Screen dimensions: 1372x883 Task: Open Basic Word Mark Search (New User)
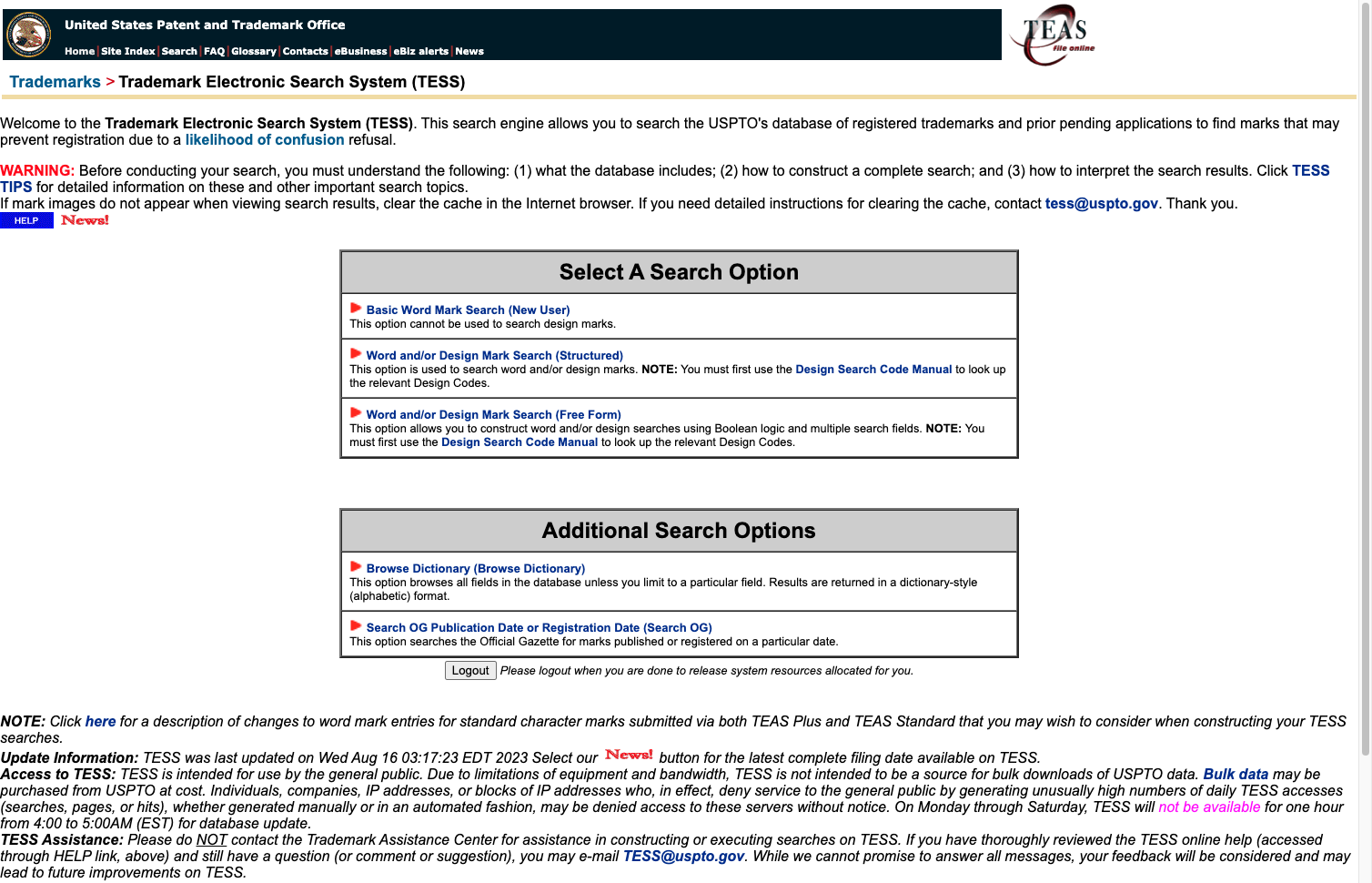click(x=468, y=310)
